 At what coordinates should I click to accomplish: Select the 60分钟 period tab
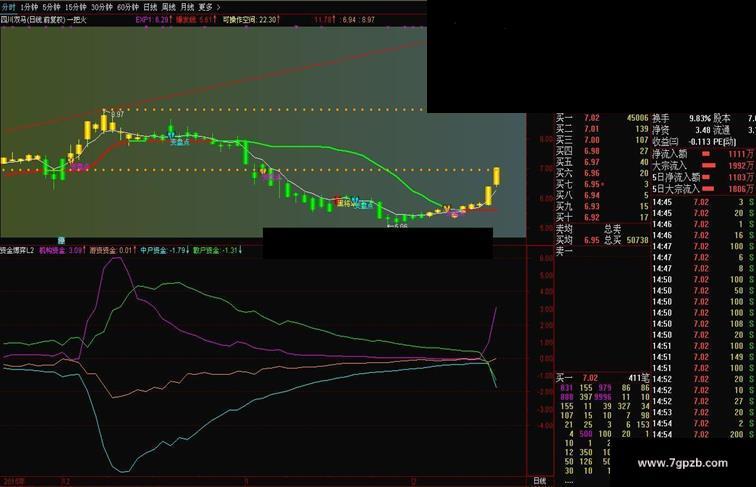point(128,7)
